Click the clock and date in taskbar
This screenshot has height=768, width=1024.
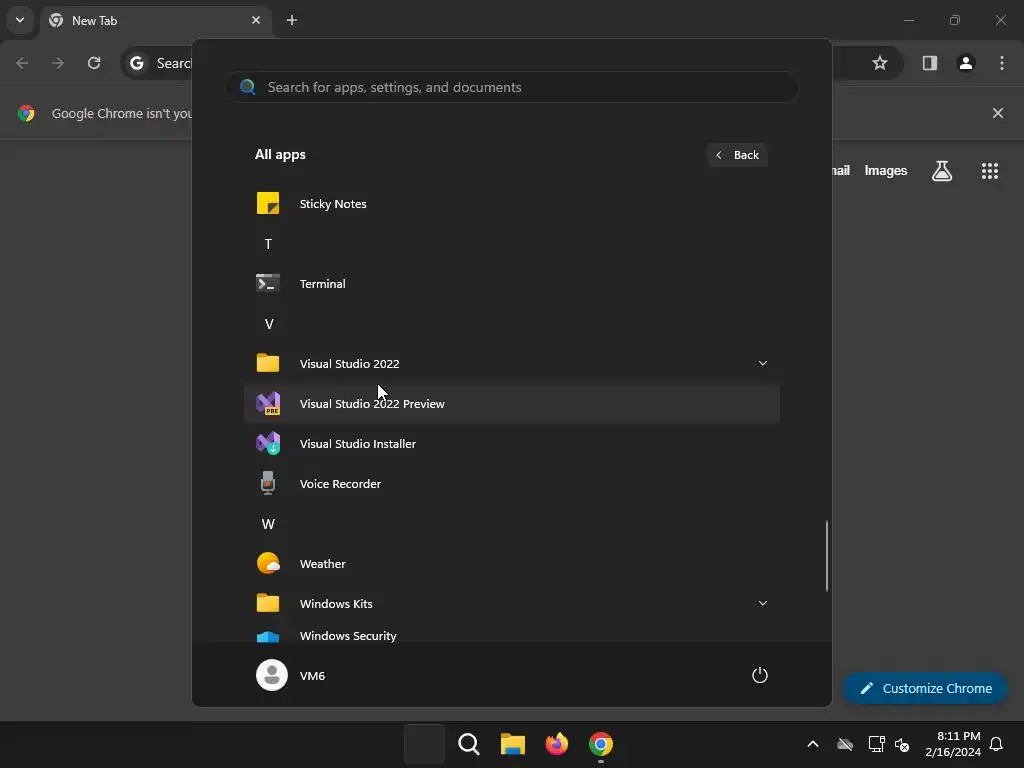pos(952,744)
